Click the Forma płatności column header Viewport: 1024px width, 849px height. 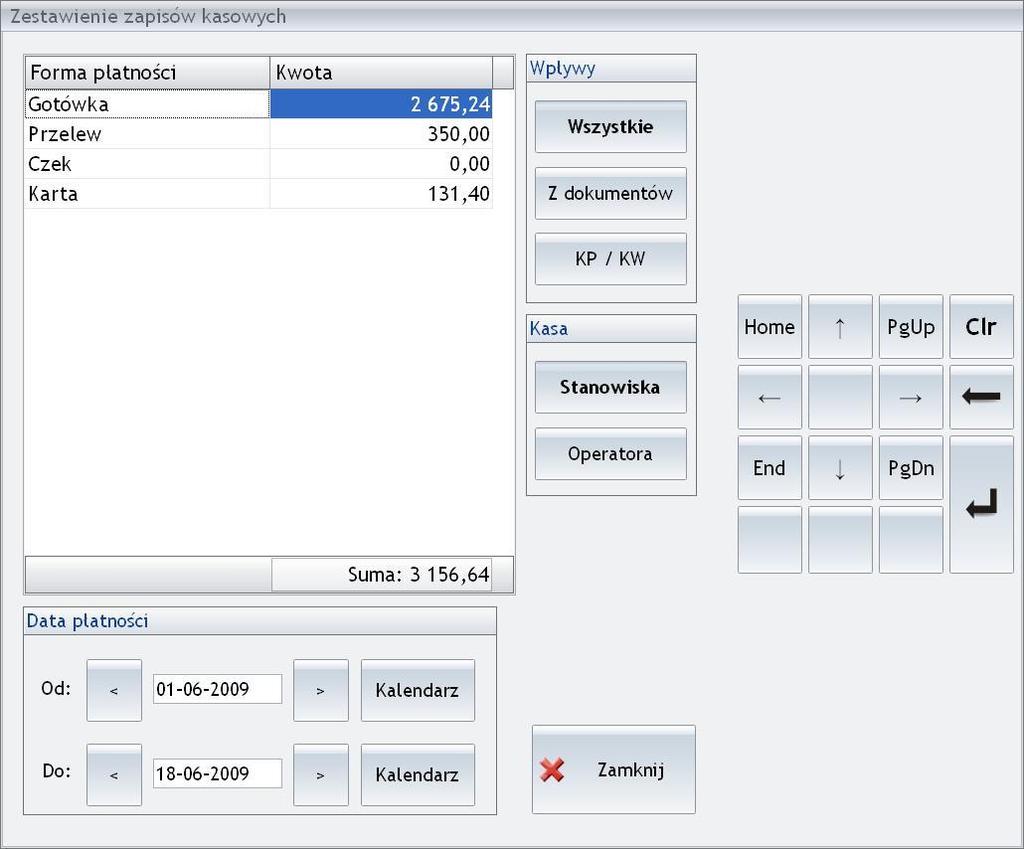148,72
